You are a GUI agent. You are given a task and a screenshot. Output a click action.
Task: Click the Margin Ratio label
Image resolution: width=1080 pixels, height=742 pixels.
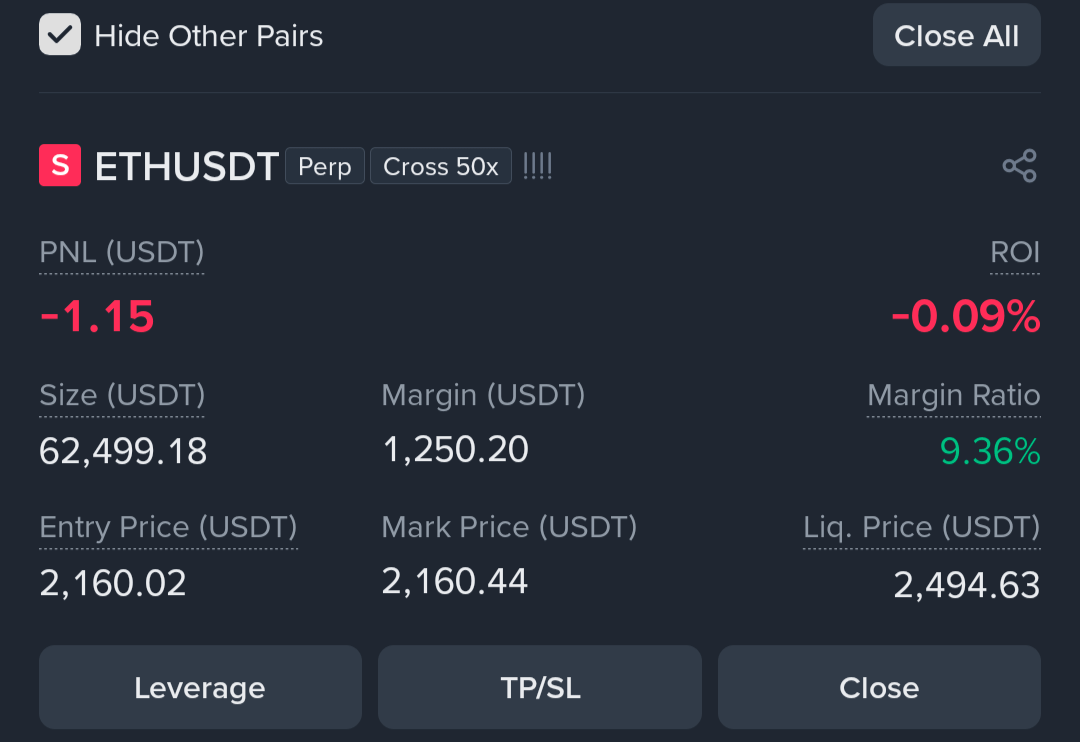coord(954,395)
